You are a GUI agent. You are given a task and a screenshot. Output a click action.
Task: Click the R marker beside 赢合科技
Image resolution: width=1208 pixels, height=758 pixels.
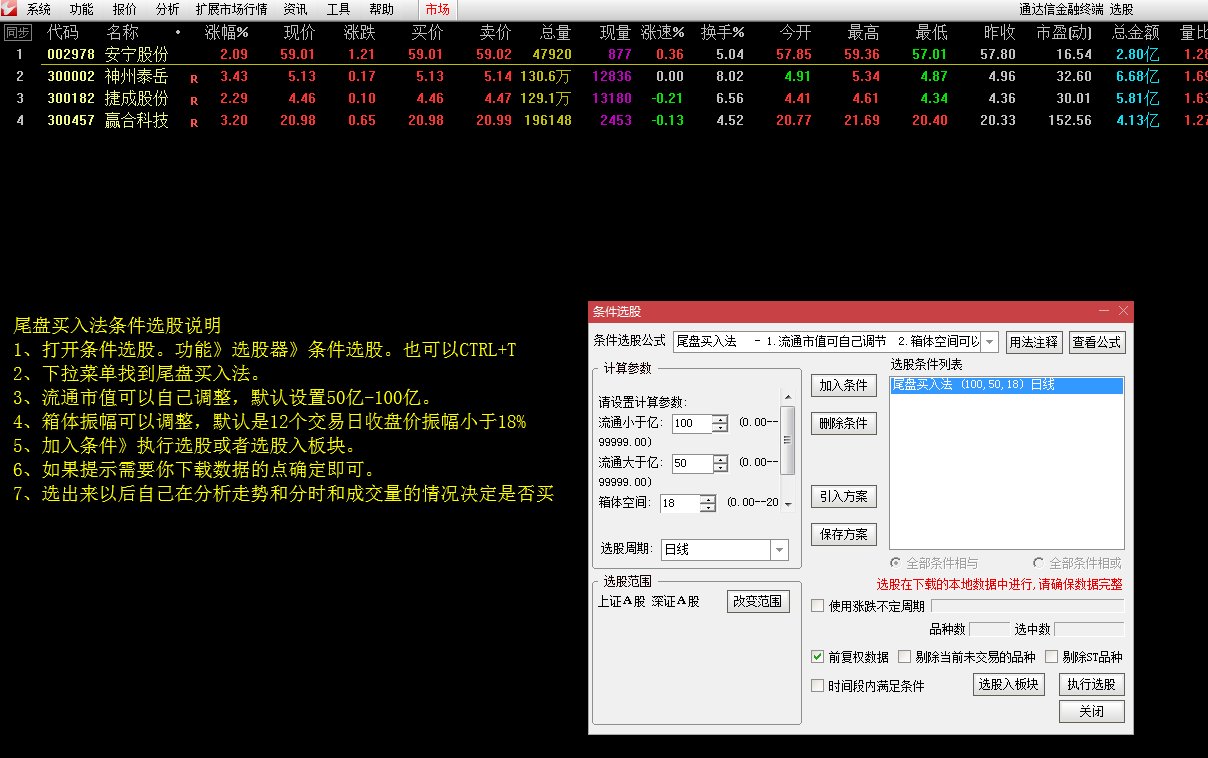tap(194, 122)
